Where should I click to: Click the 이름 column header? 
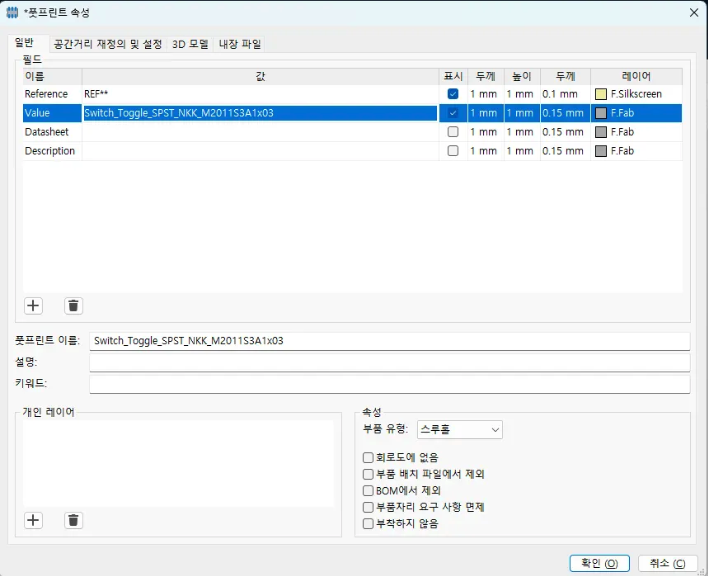(52, 76)
